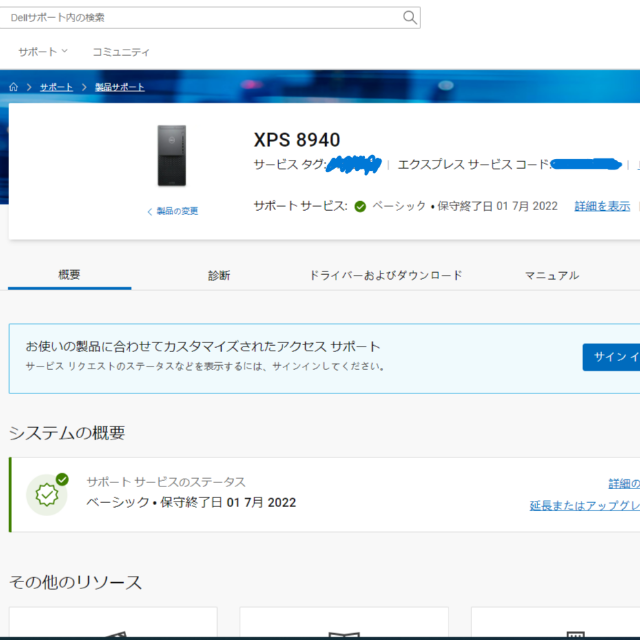Open the コミュニティ menu item

pyautogui.click(x=121, y=52)
